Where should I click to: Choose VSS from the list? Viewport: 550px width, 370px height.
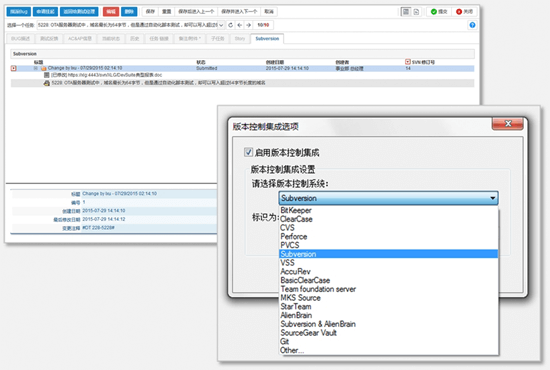[x=388, y=263]
